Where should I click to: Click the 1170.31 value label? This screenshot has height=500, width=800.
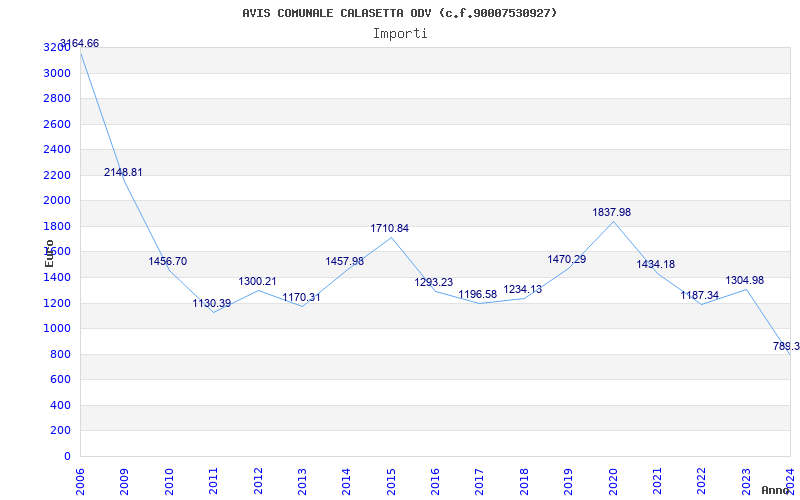tap(302, 297)
